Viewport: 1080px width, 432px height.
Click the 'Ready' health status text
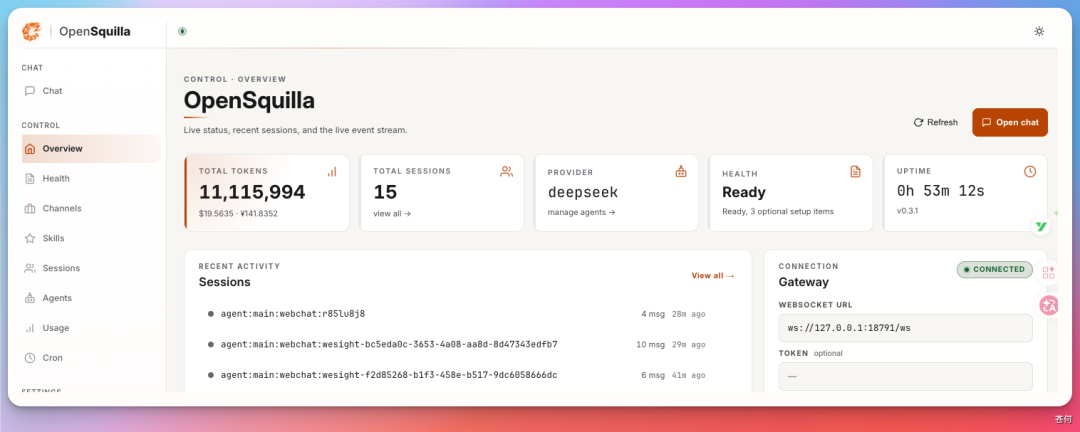tap(744, 192)
